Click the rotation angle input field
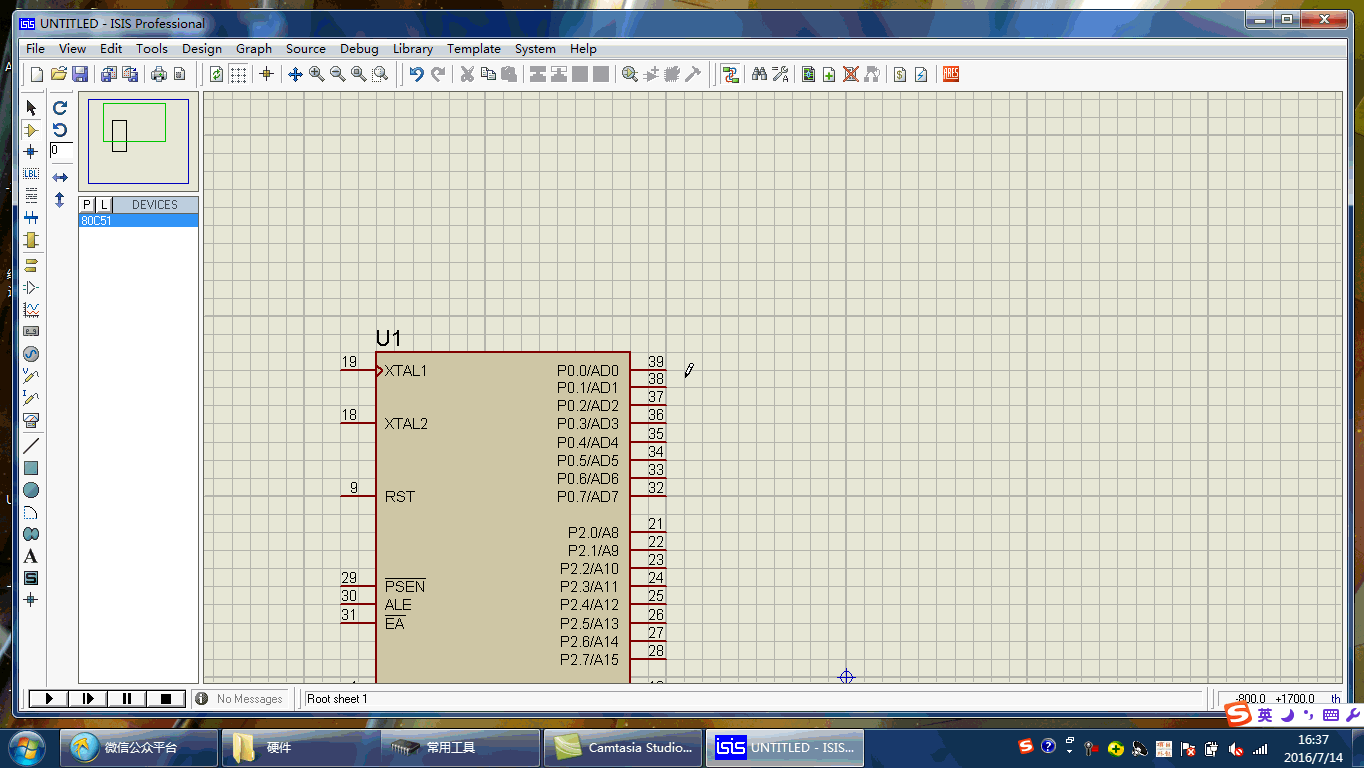This screenshot has height=768, width=1364. pyautogui.click(x=61, y=150)
